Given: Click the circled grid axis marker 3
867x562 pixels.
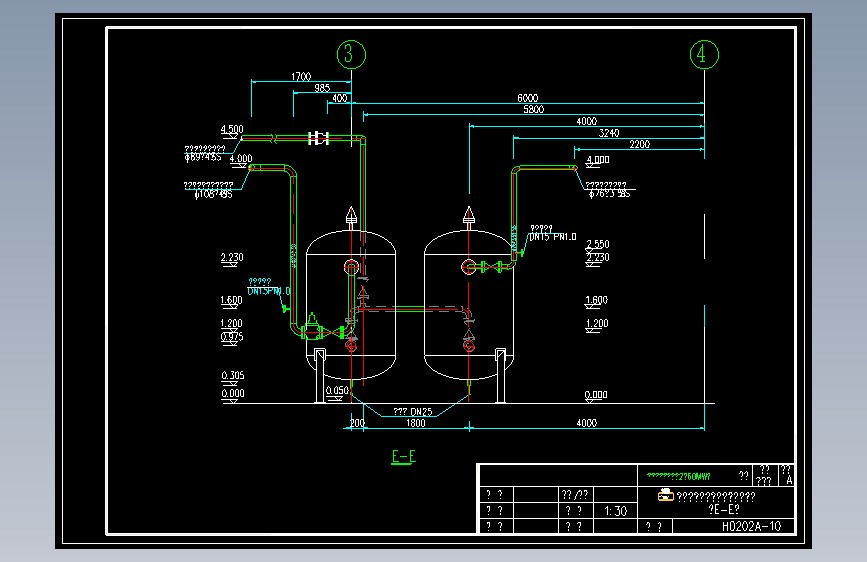Looking at the screenshot, I should [x=351, y=54].
